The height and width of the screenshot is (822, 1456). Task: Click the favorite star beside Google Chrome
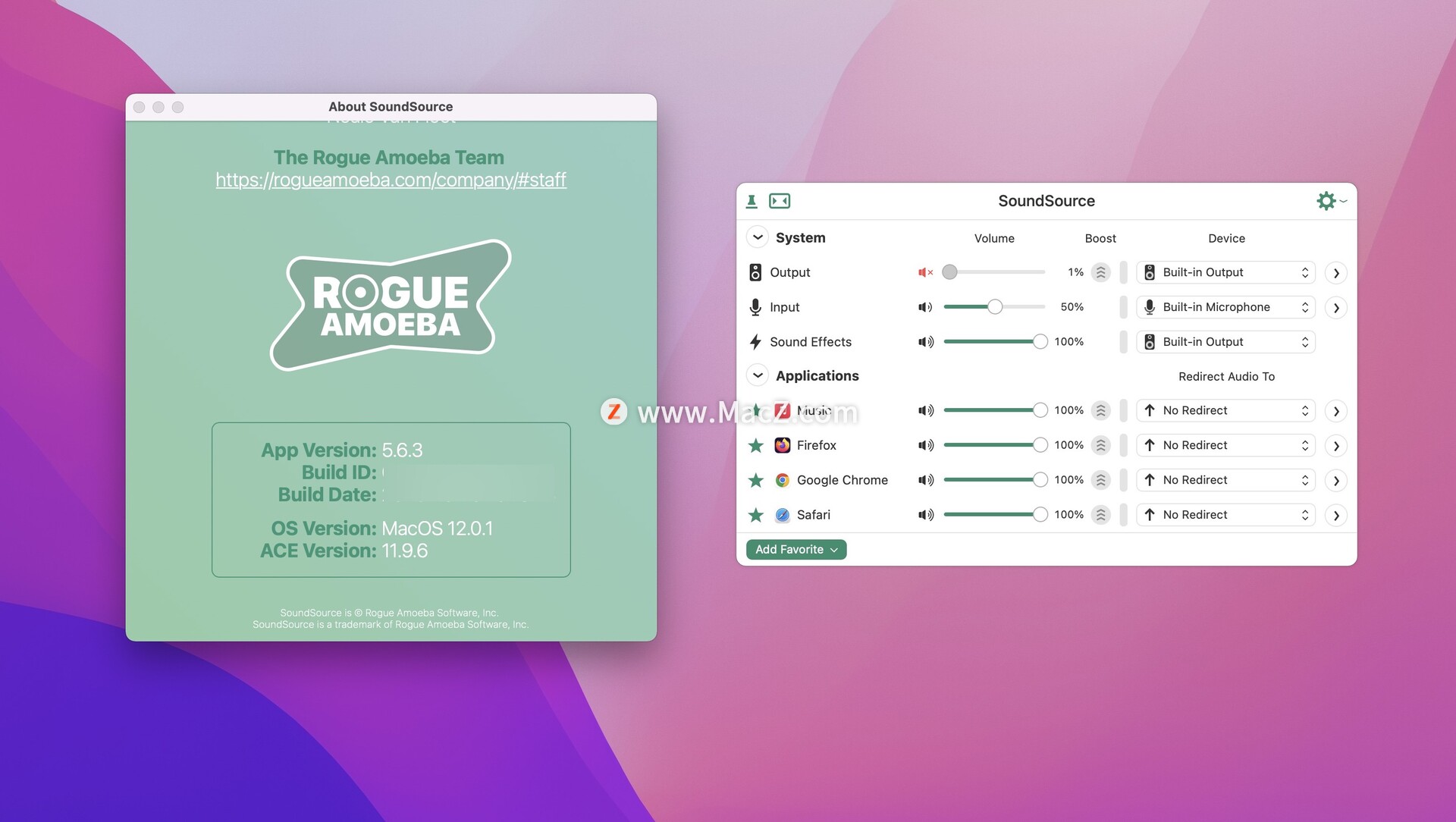[x=756, y=480]
